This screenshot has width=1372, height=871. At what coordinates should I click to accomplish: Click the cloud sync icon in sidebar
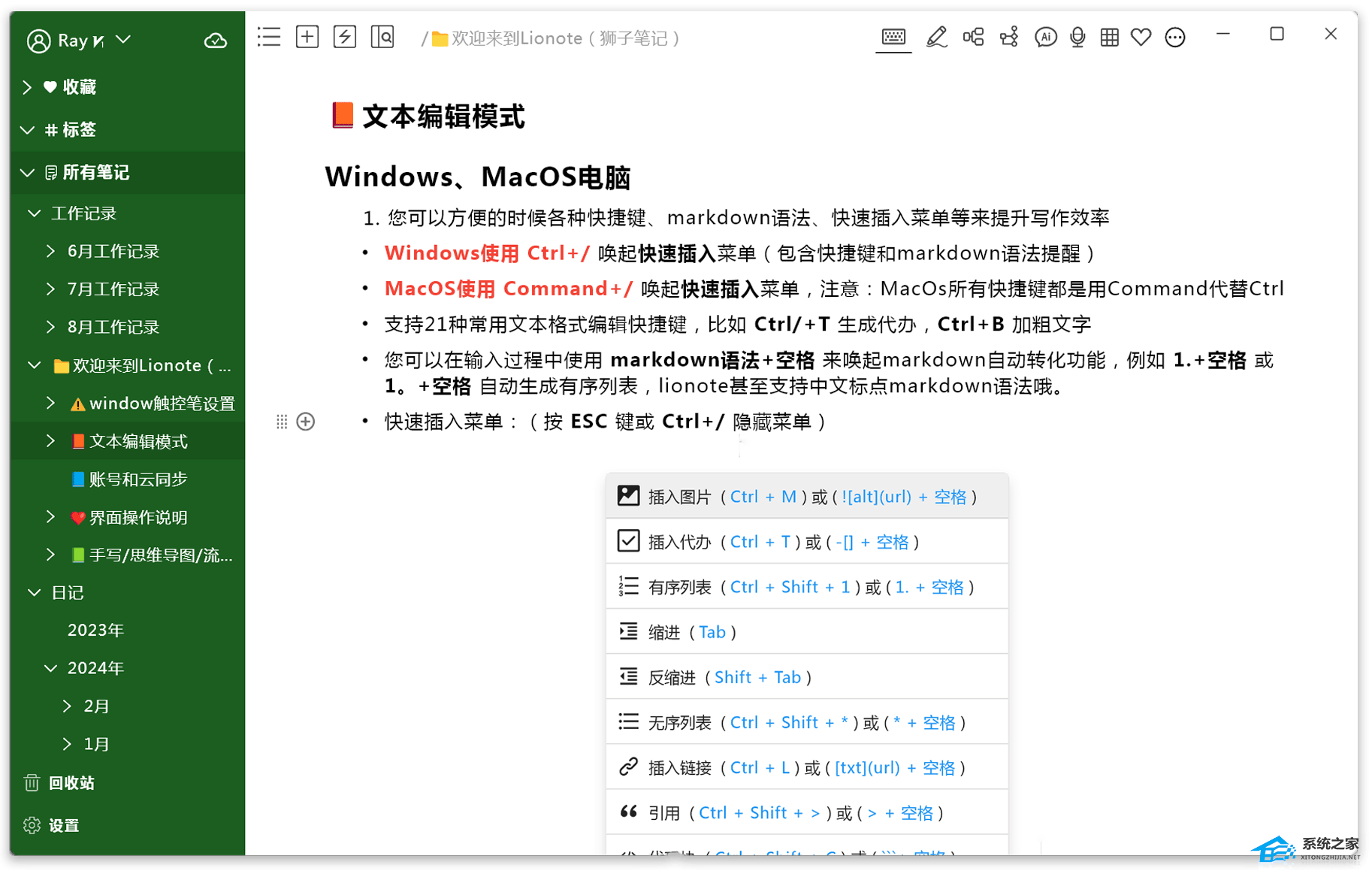click(216, 41)
